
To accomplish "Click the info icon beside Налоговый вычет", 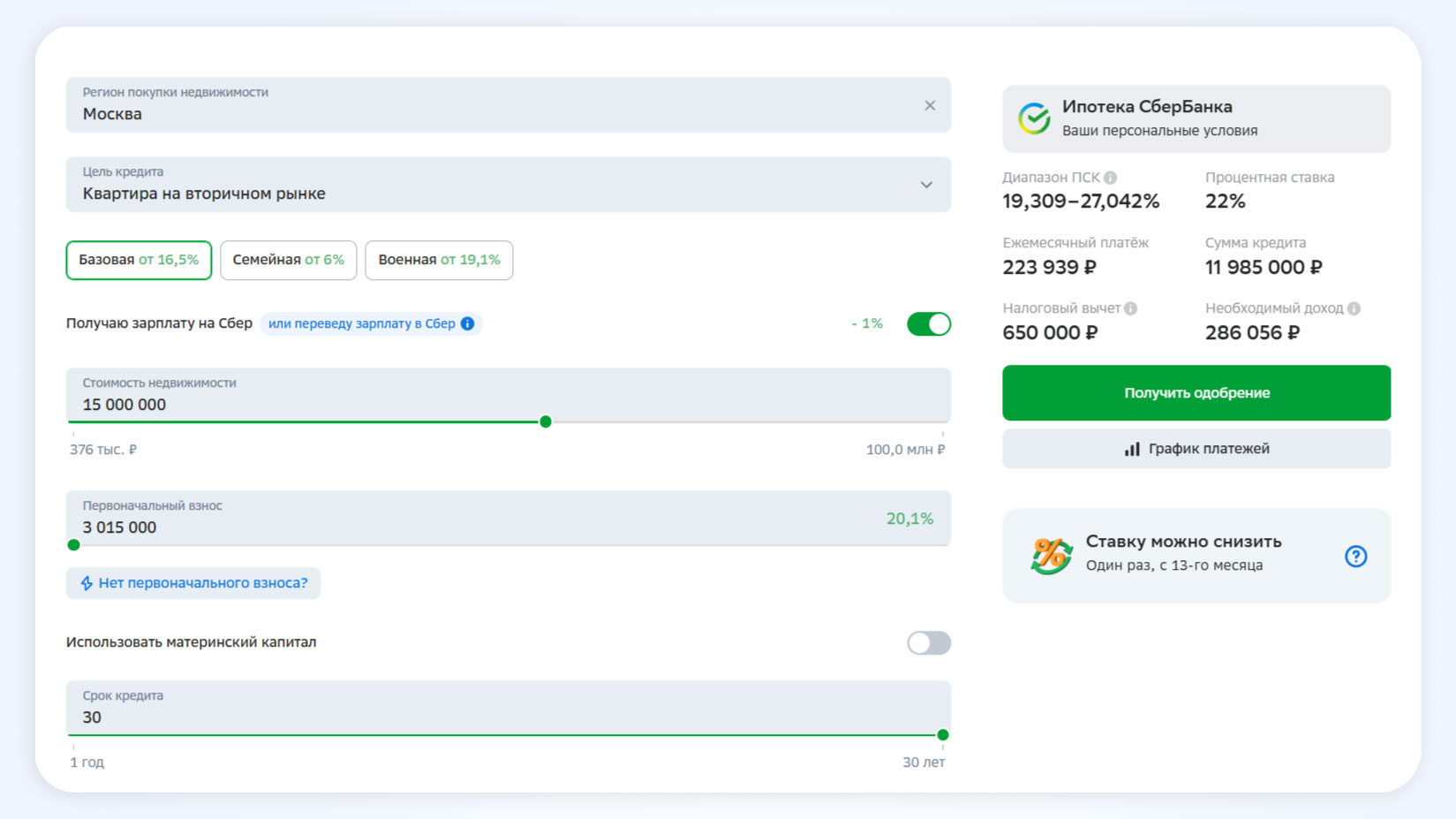I will pos(1131,308).
